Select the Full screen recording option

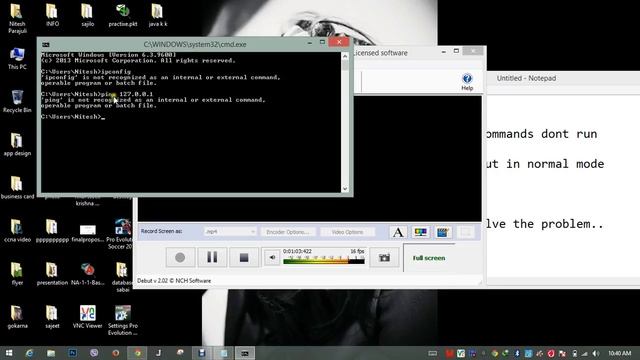click(429, 258)
